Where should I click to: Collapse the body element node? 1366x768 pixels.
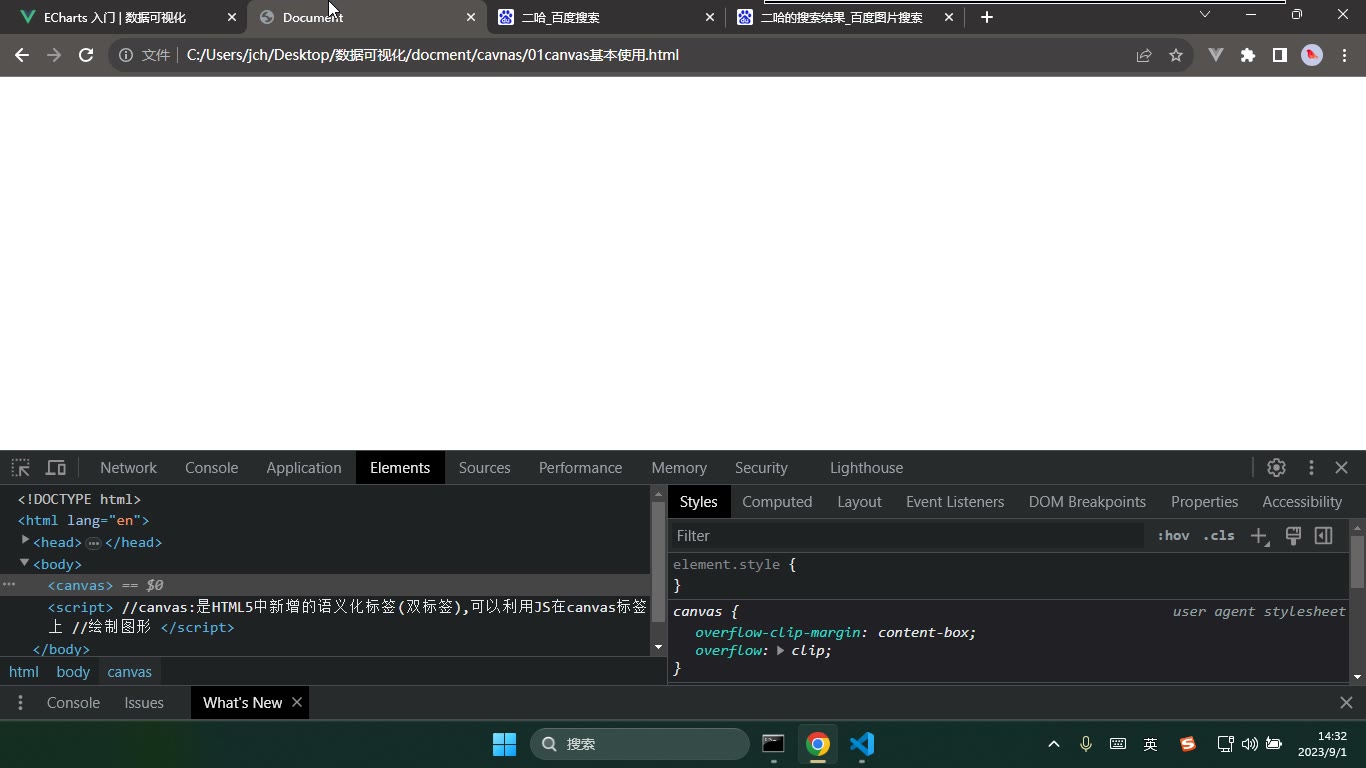click(25, 563)
